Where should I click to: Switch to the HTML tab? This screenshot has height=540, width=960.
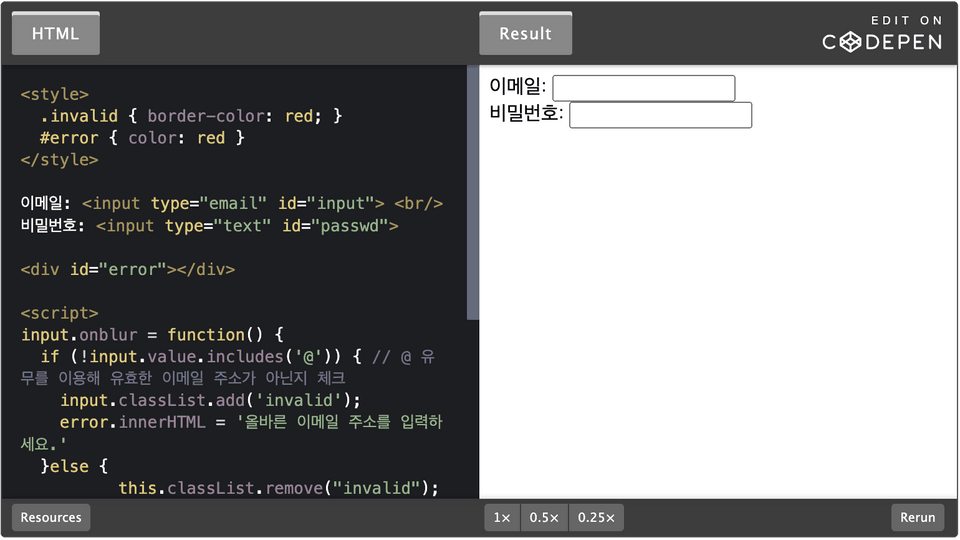click(56, 34)
